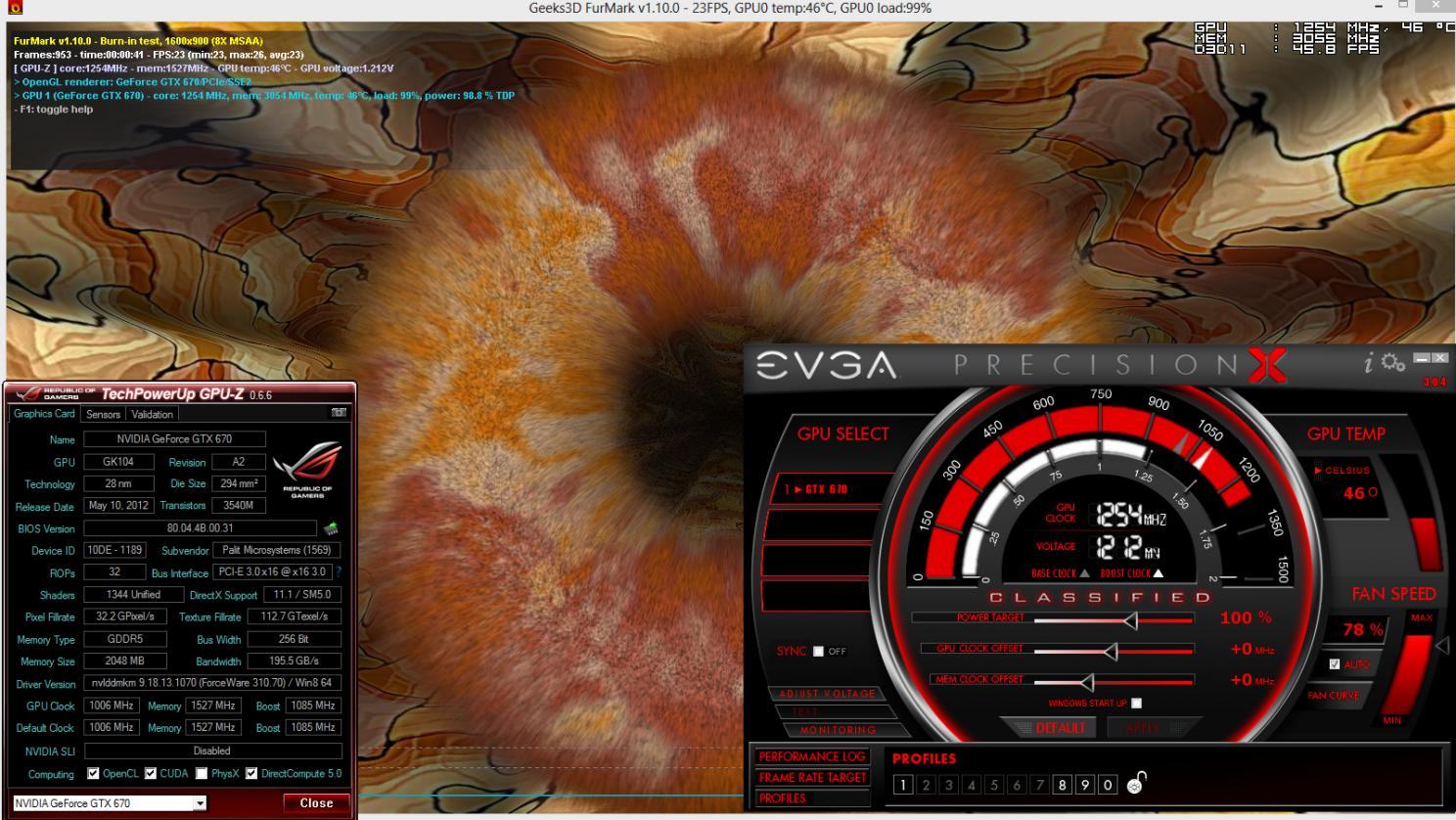This screenshot has width=1456, height=820.
Task: Click the NVIDIA SLI Disabled field
Action: (x=212, y=752)
